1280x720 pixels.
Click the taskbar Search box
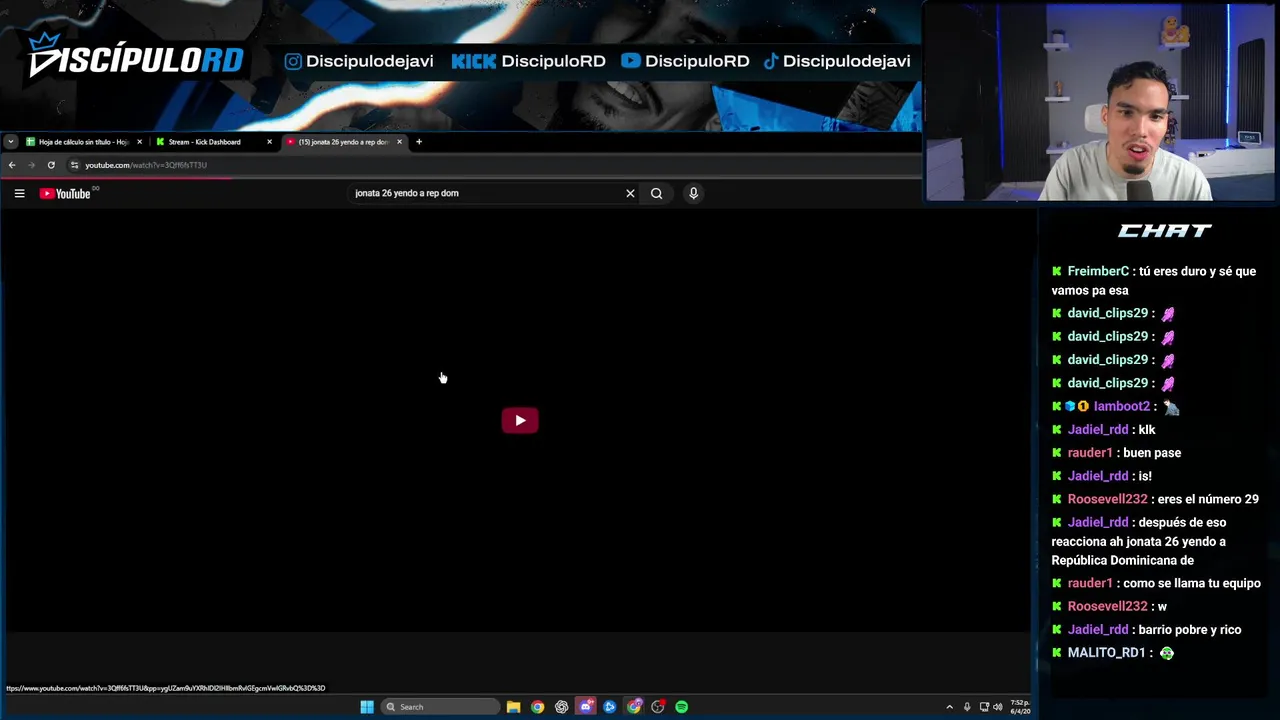click(x=440, y=707)
